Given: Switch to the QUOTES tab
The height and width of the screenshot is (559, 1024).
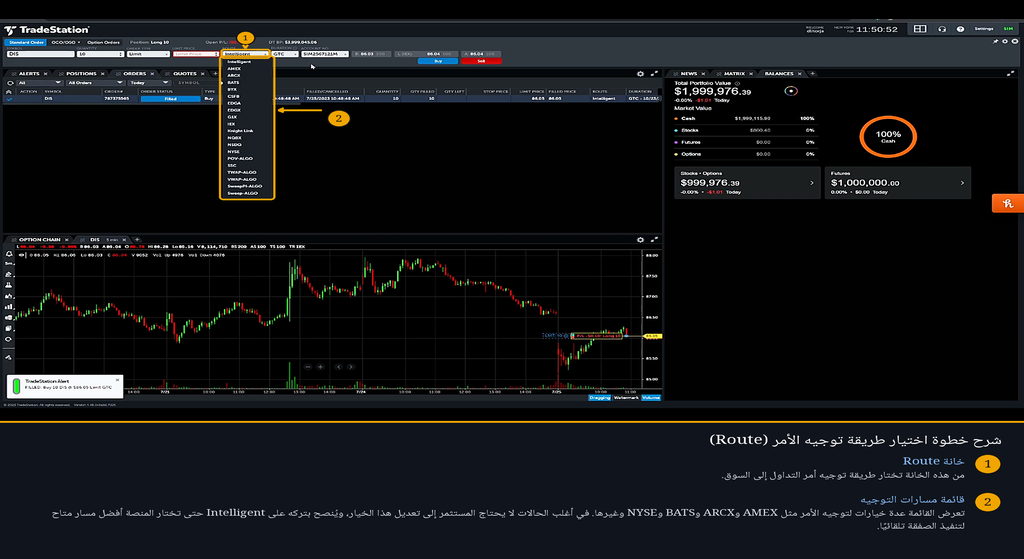Looking at the screenshot, I should [185, 74].
